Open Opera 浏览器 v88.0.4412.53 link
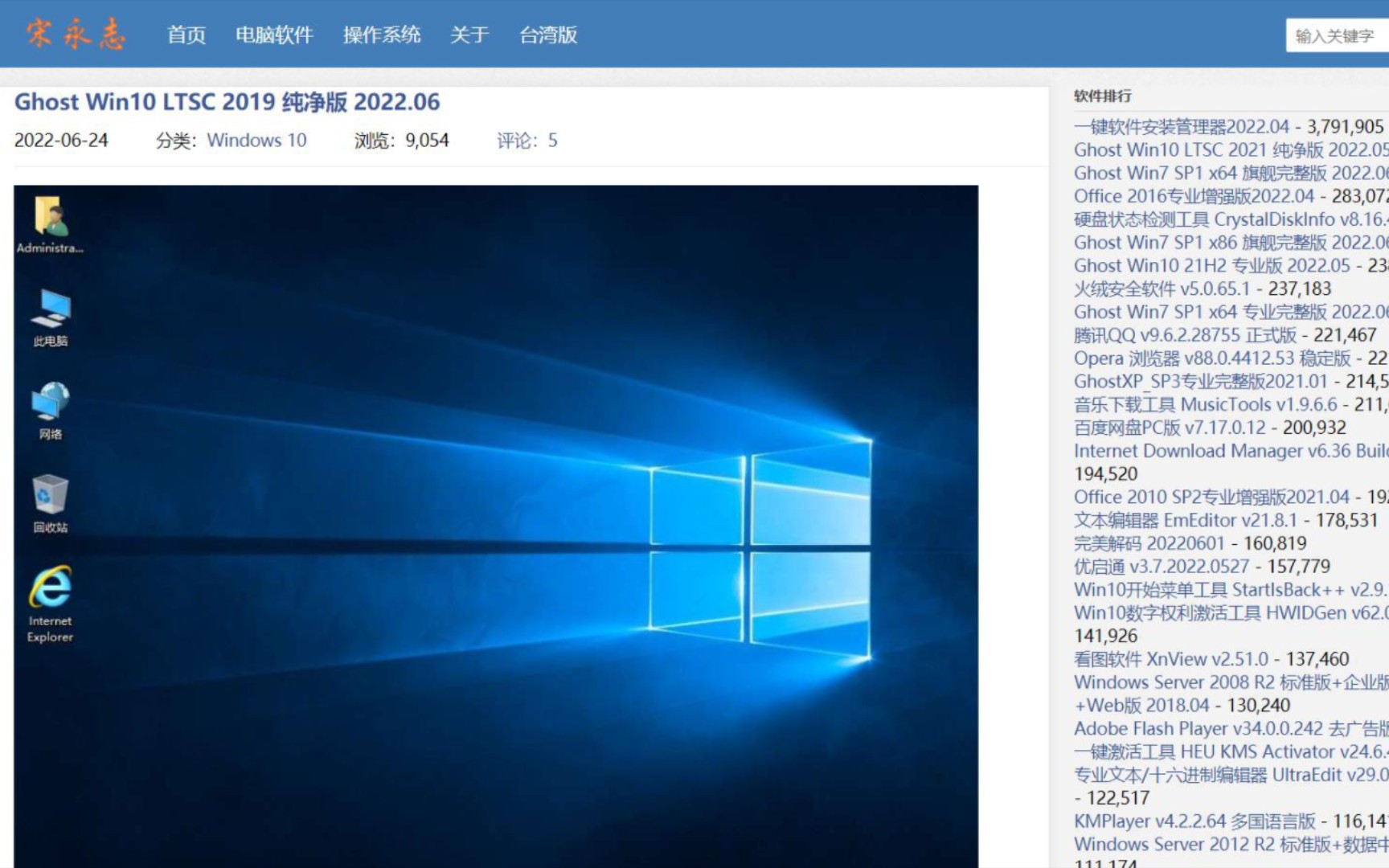1389x868 pixels. point(1212,358)
